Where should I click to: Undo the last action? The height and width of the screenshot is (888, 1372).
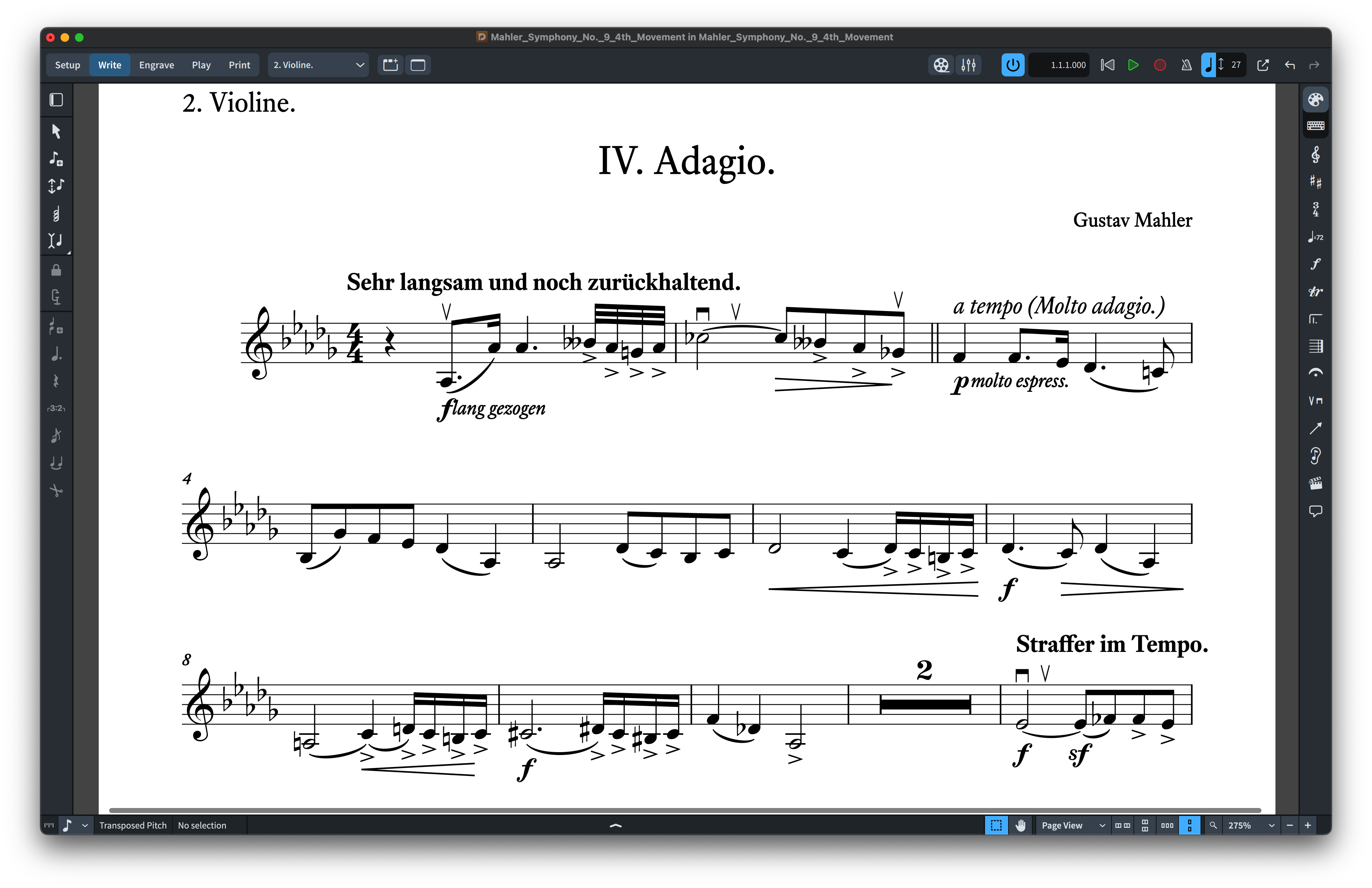(1289, 65)
